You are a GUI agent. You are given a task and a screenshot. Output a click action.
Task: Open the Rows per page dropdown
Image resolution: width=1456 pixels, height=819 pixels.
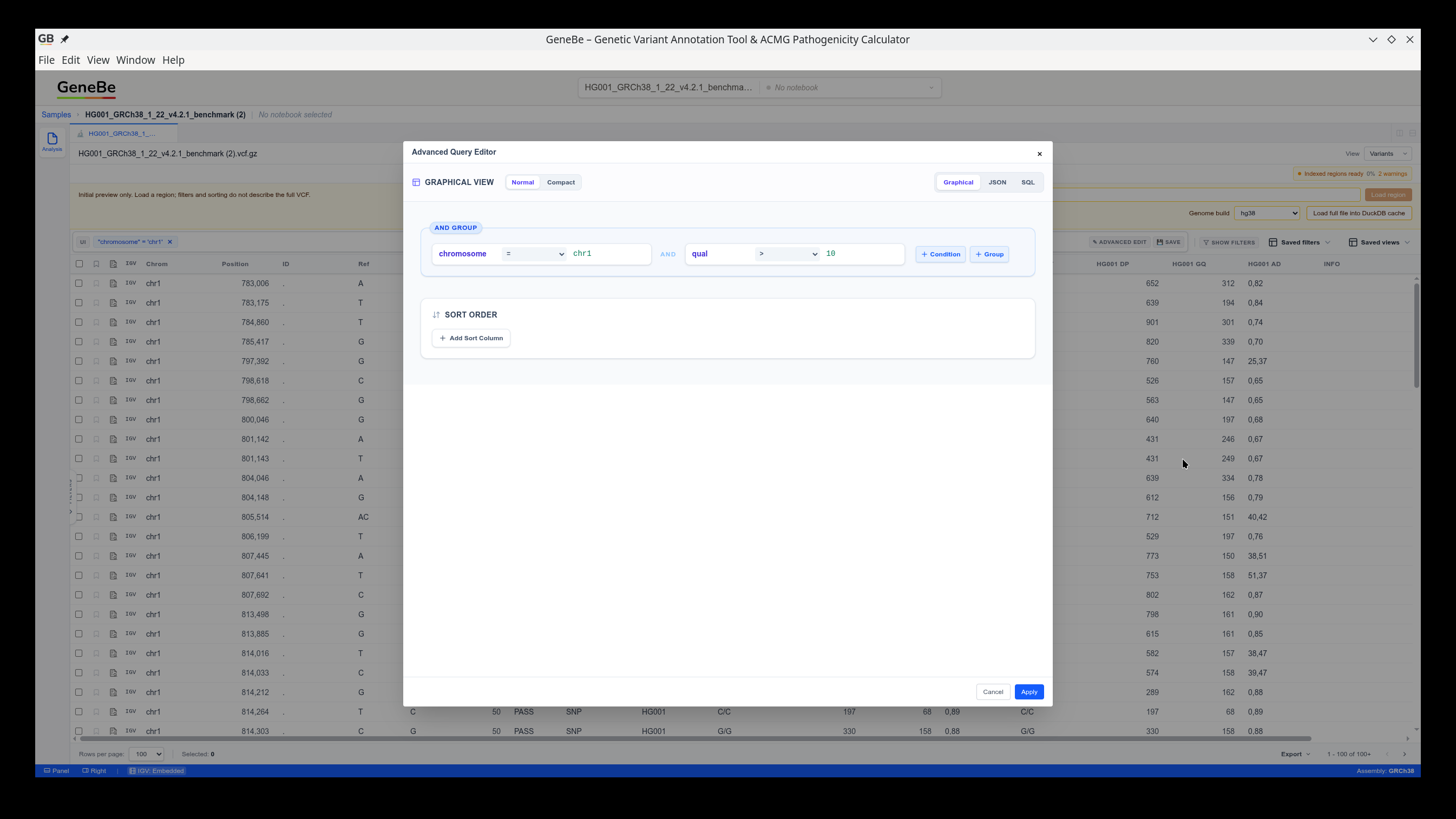tap(146, 754)
